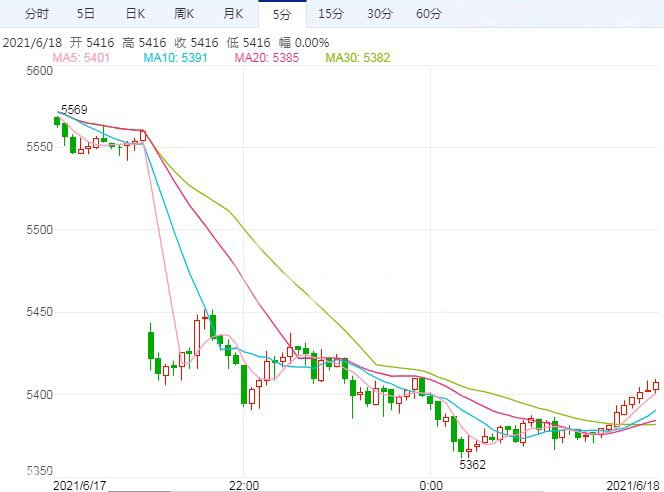The height and width of the screenshot is (492, 664).
Task: Switch to the 15分 interval tab
Action: 330,13
